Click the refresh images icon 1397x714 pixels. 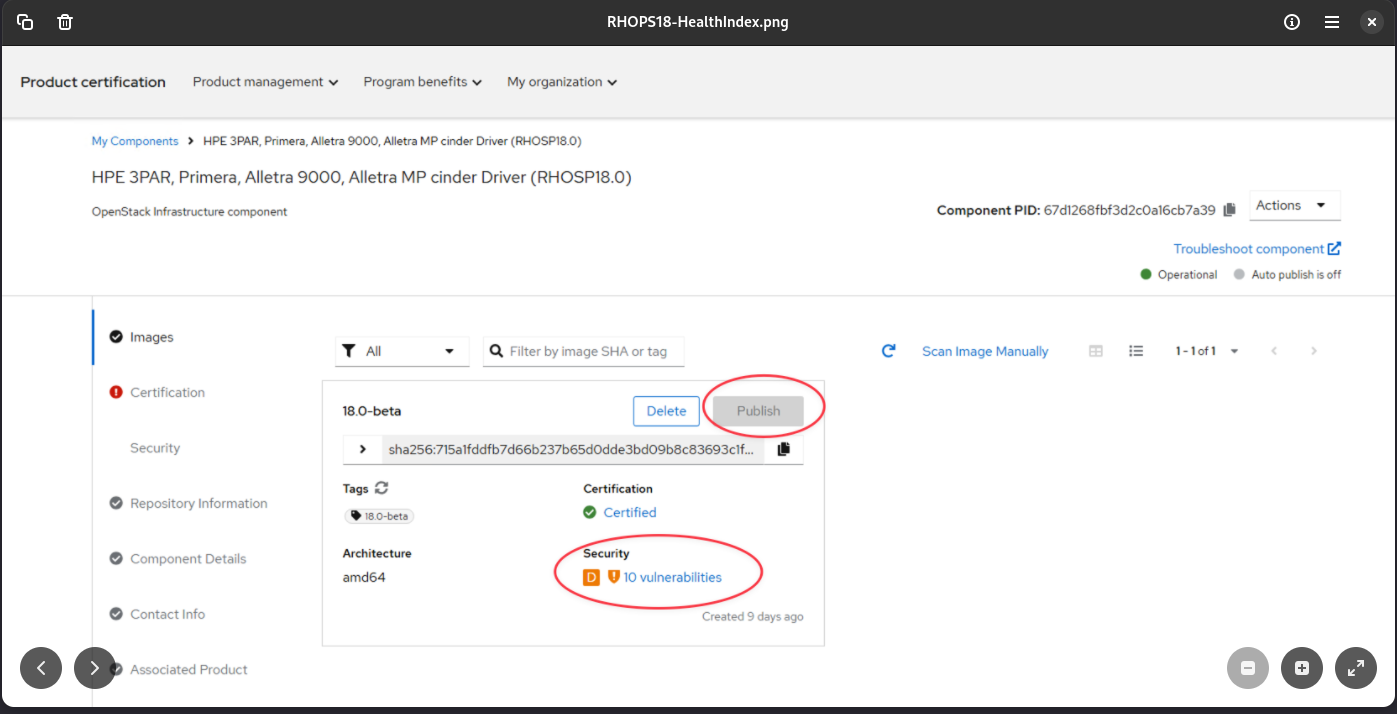click(x=888, y=351)
